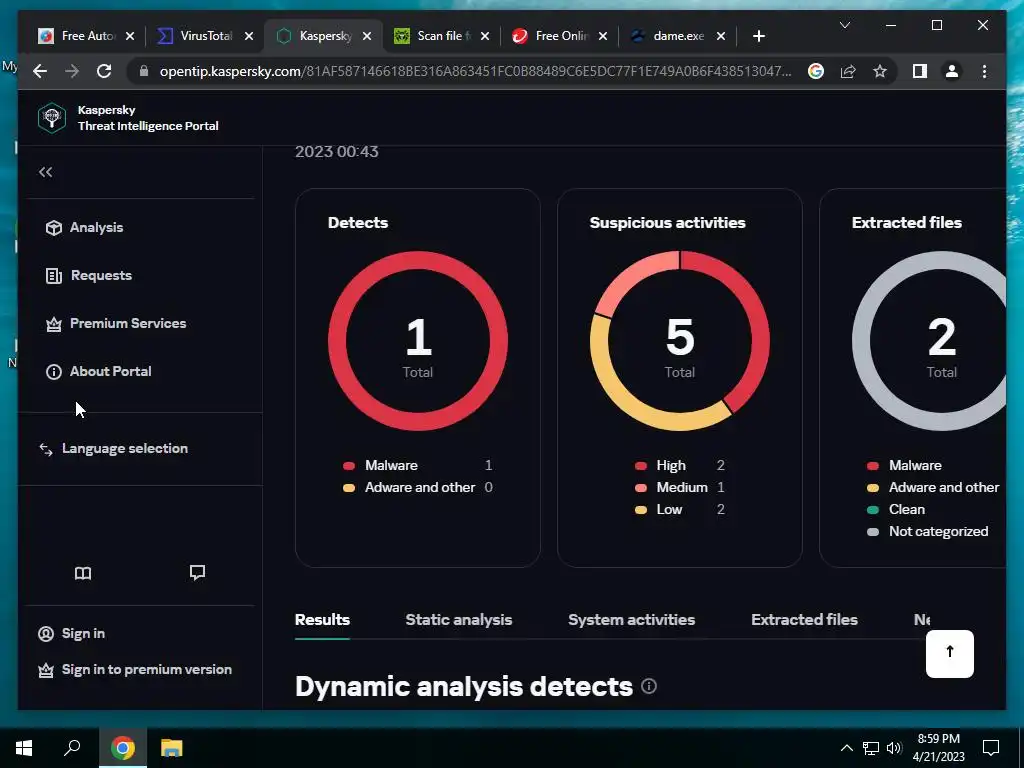Click the Low legend entry
1024x768 pixels.
(680, 510)
